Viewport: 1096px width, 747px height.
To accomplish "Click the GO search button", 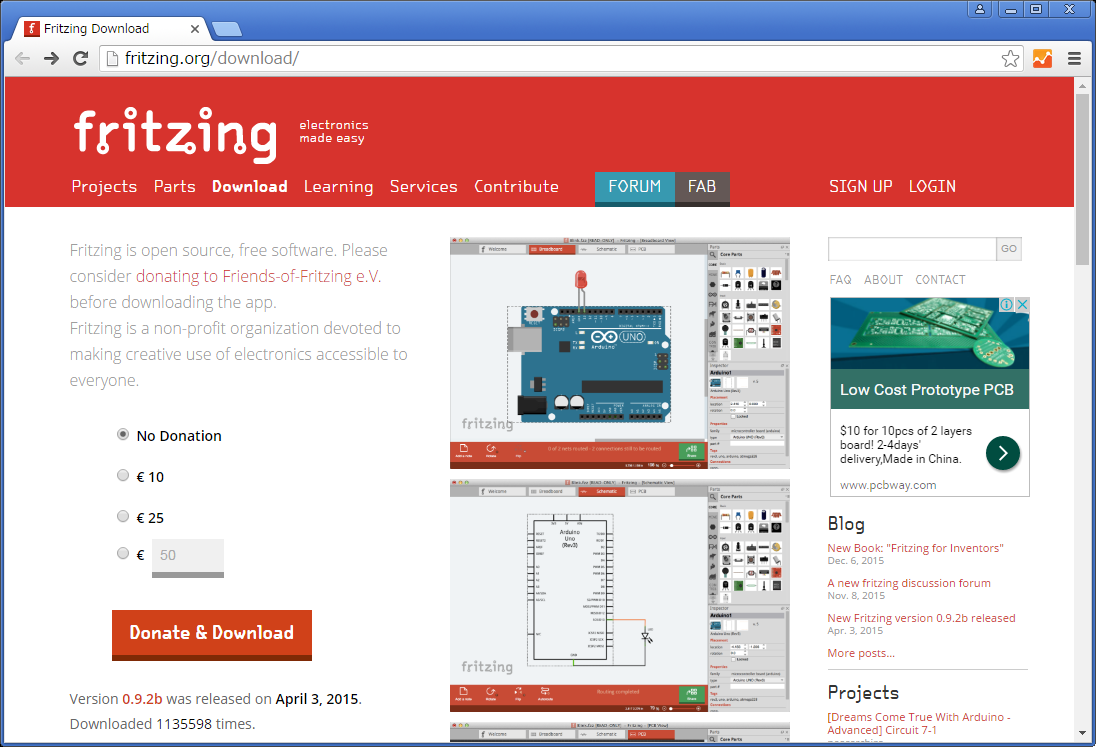I will coord(1009,249).
